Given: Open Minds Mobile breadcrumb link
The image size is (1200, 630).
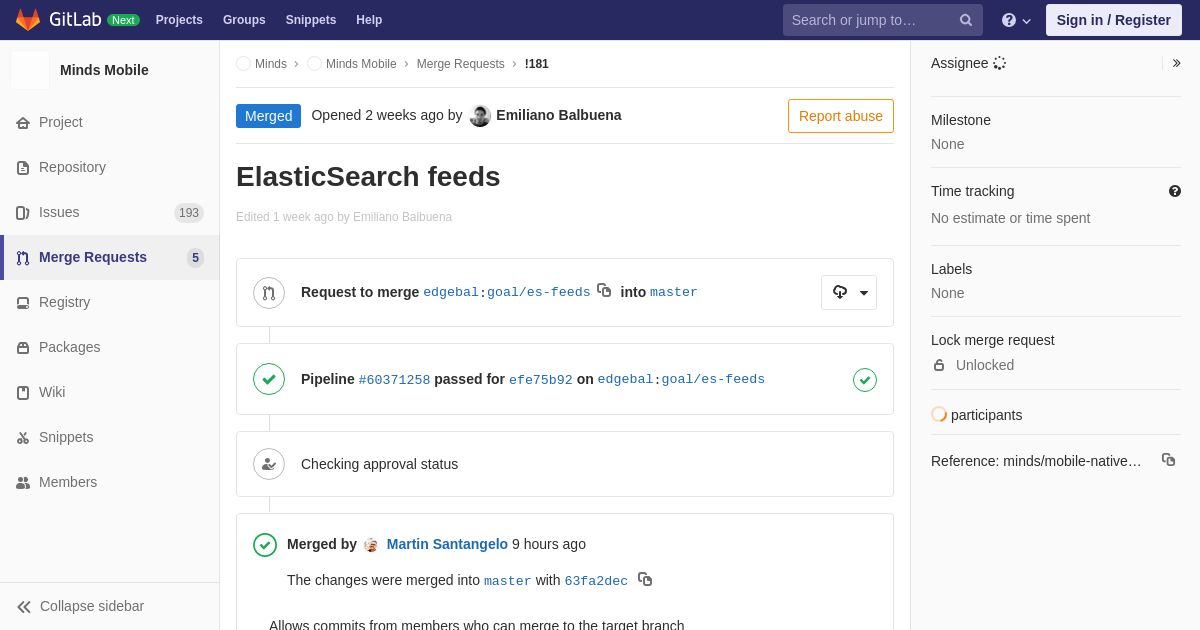Looking at the screenshot, I should click(361, 64).
